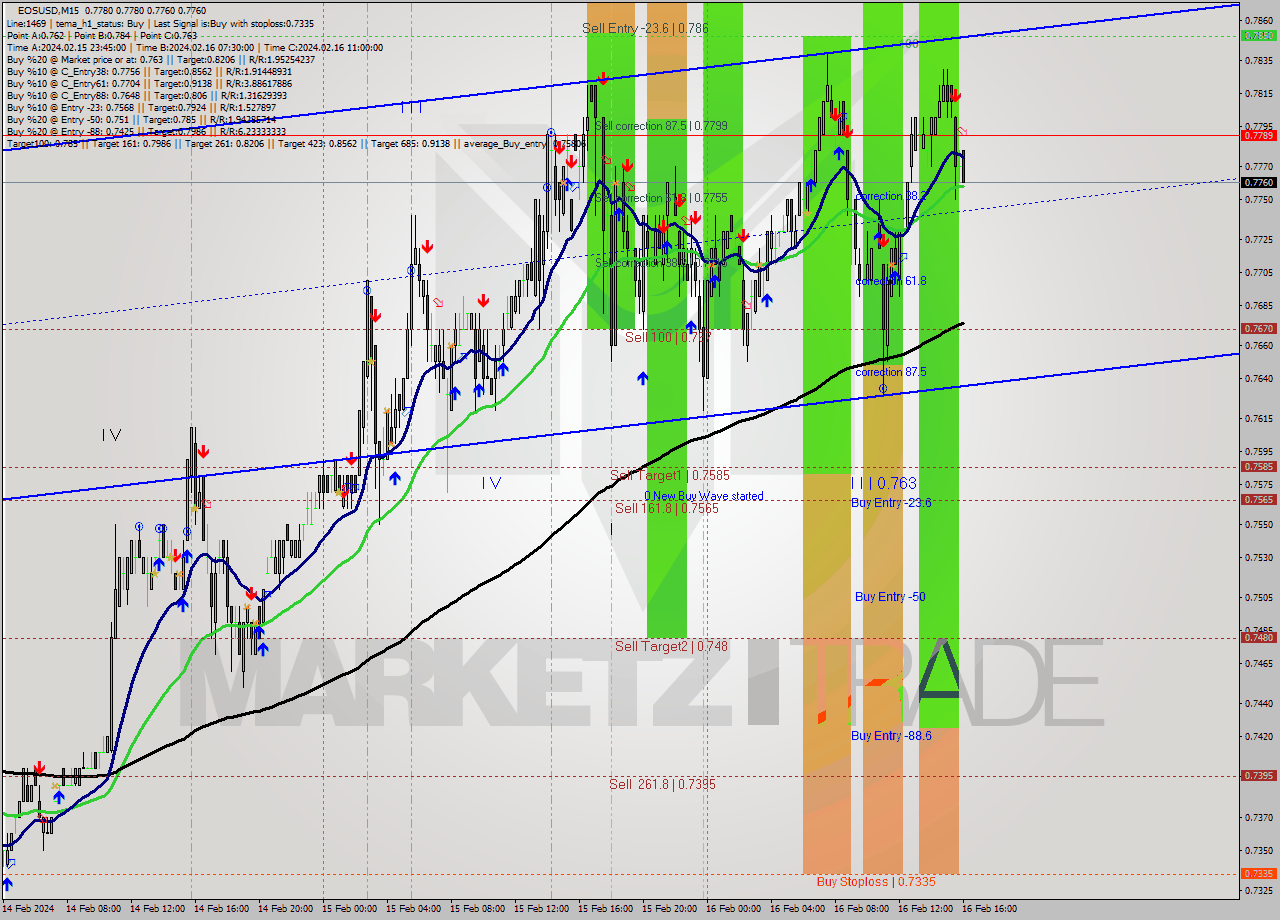The width and height of the screenshot is (1280, 920).
Task: Click the green 0.7850 price tag on axis
Action: 1258,35
